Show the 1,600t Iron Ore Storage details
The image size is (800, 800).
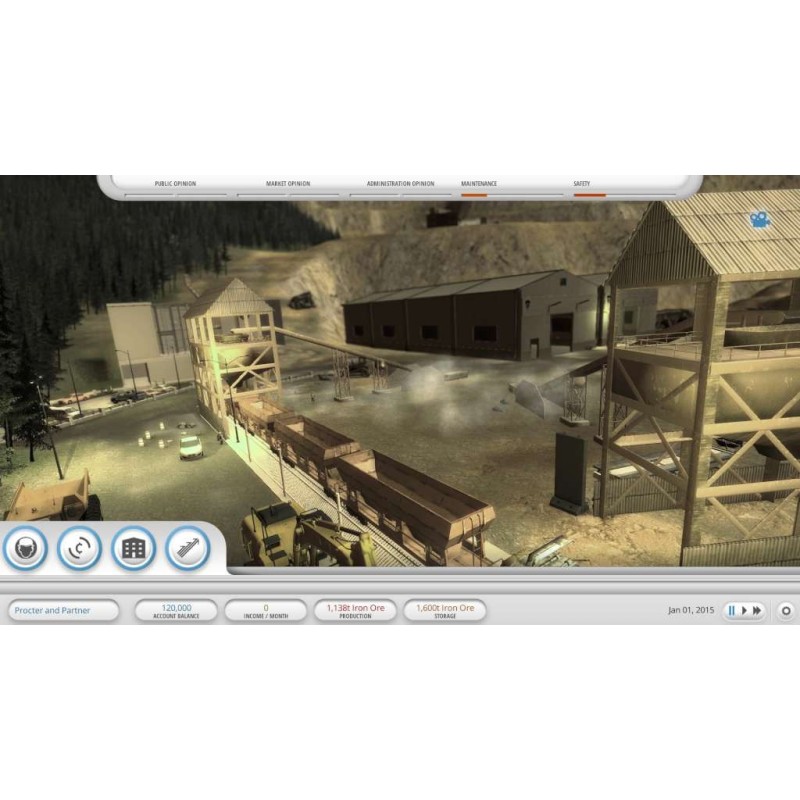pos(445,610)
